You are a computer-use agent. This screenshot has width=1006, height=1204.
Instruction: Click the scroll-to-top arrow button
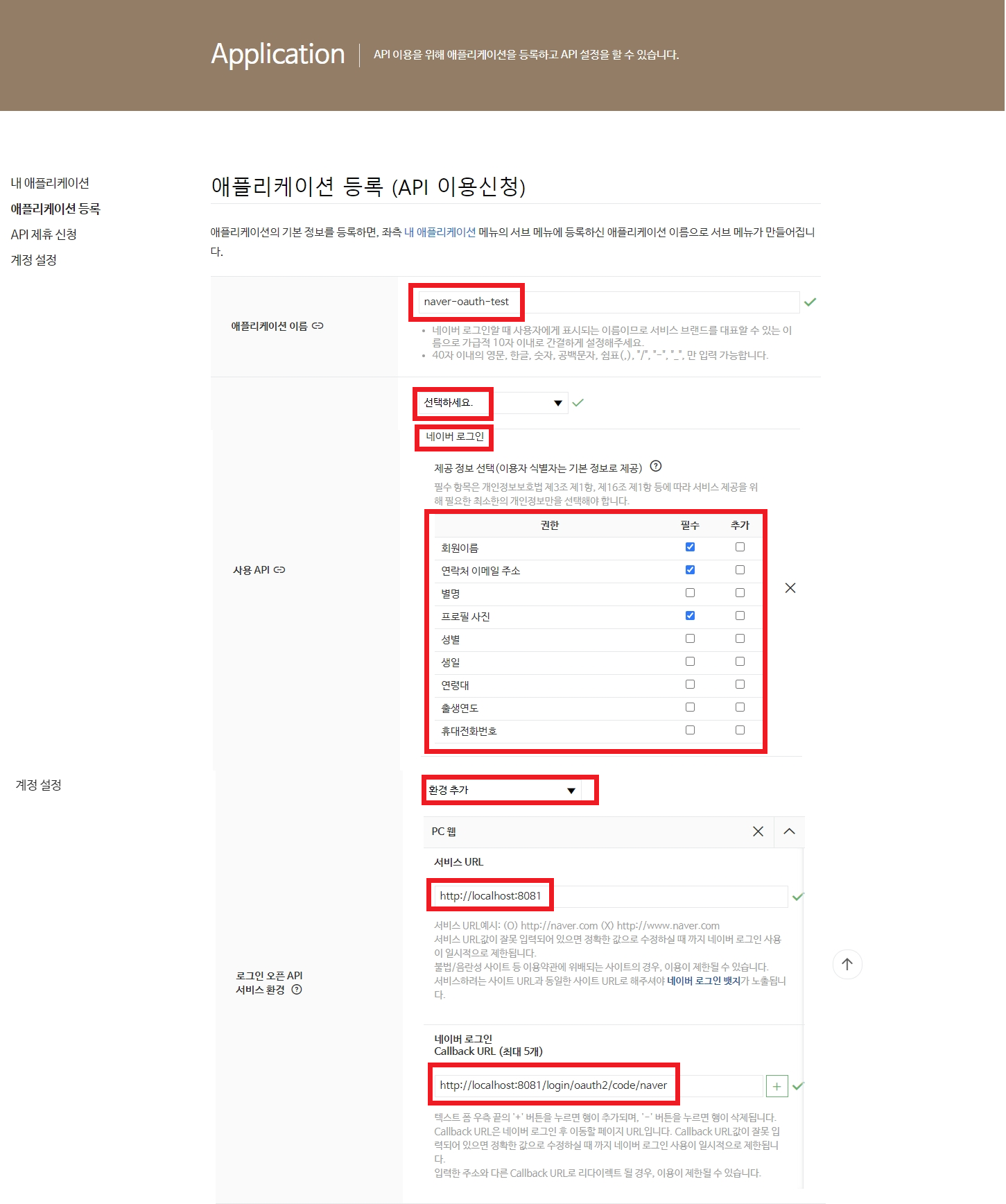[847, 964]
